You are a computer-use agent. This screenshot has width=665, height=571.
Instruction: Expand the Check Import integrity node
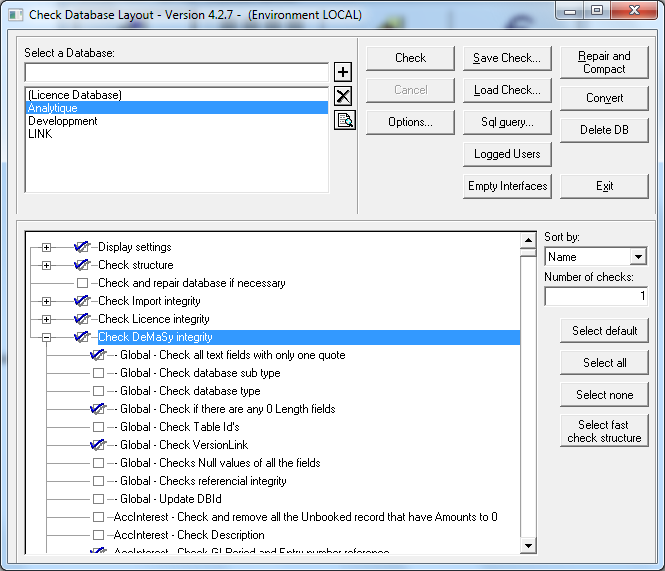pyautogui.click(x=47, y=302)
